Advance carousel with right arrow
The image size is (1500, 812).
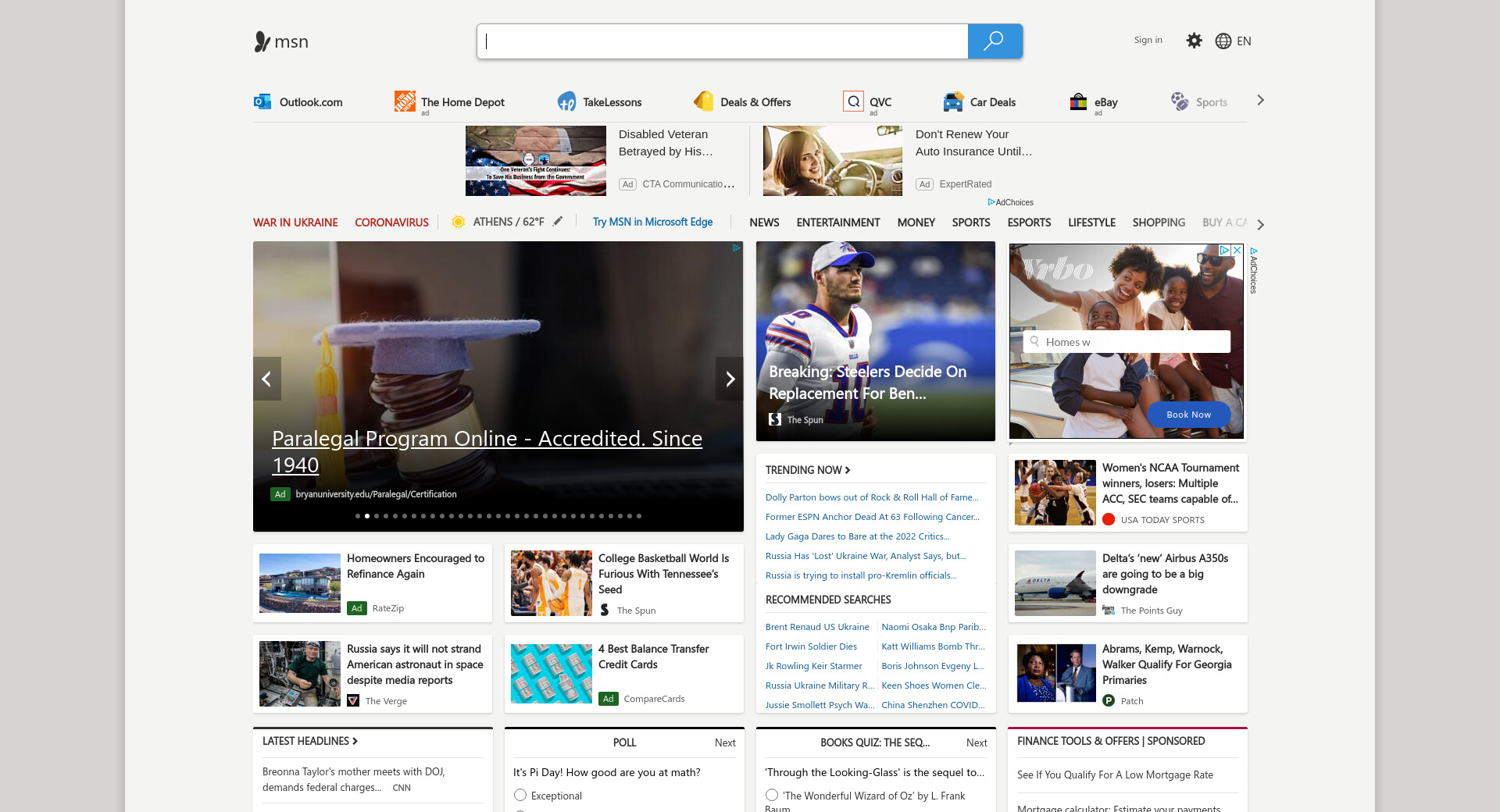click(730, 379)
